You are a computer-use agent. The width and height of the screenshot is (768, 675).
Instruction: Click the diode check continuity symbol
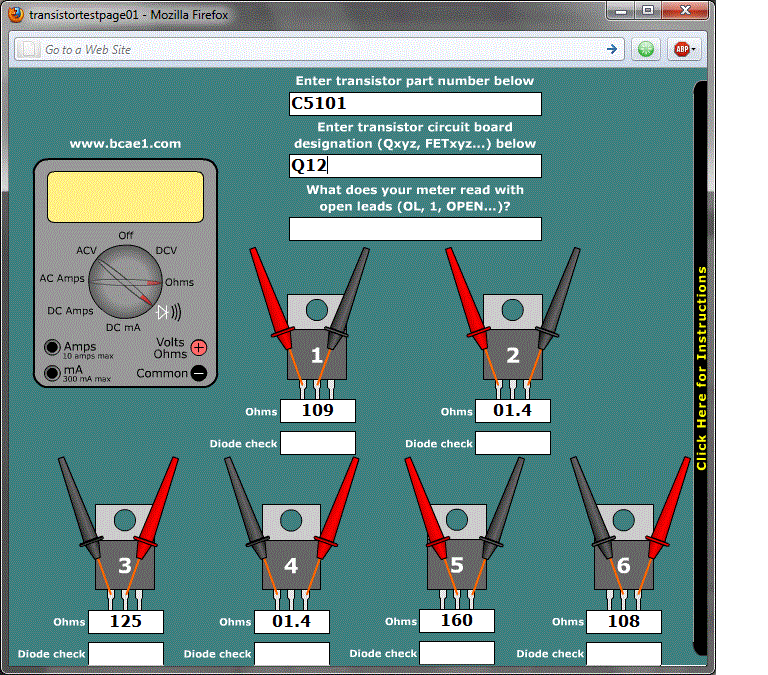tap(169, 312)
